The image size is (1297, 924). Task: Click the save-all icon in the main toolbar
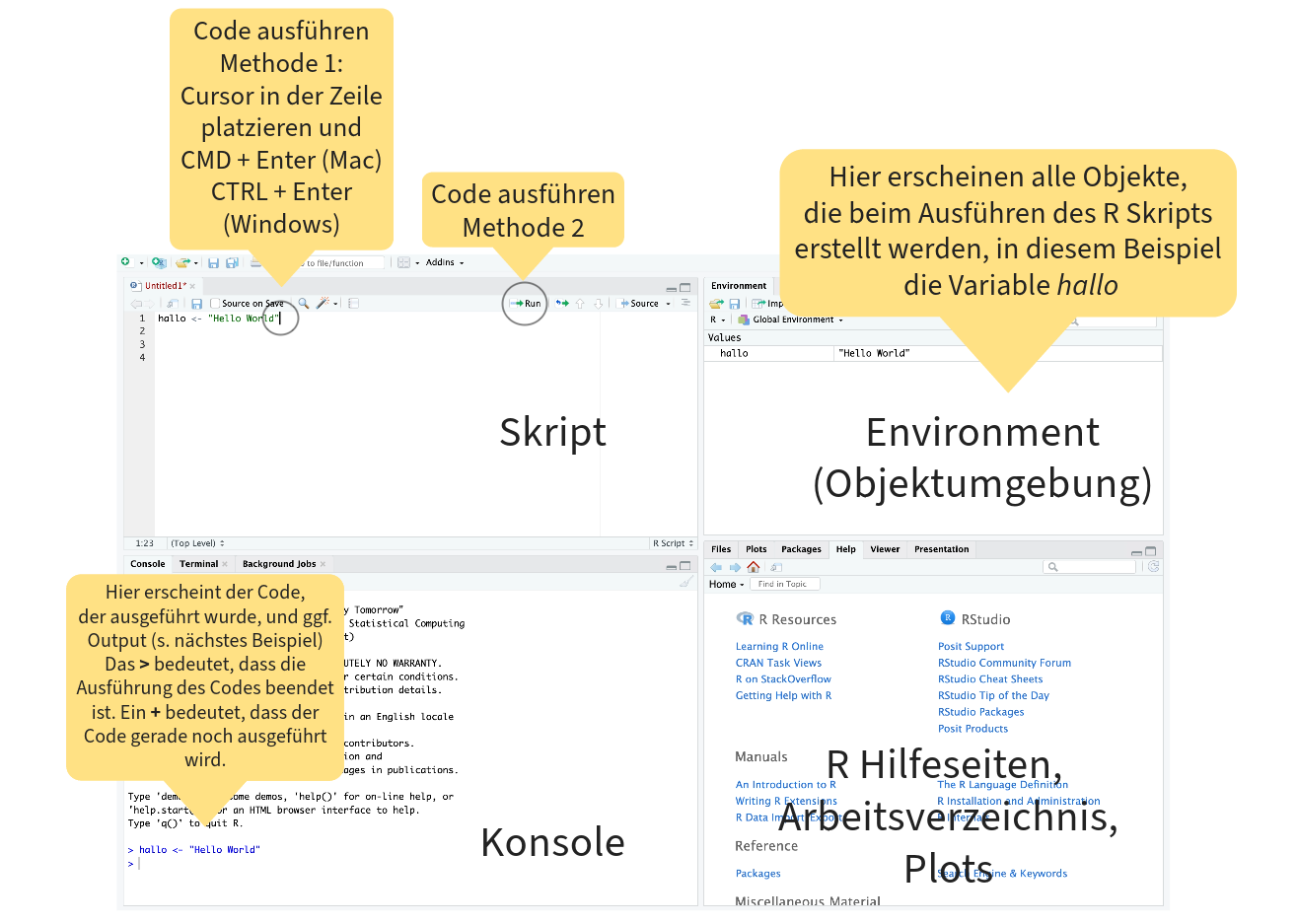pos(232,263)
